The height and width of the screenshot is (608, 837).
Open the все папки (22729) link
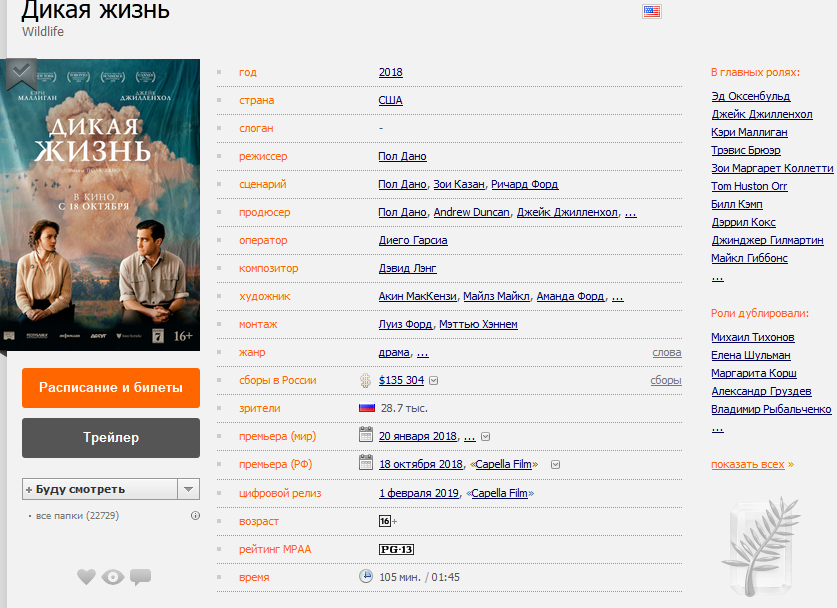(x=77, y=516)
